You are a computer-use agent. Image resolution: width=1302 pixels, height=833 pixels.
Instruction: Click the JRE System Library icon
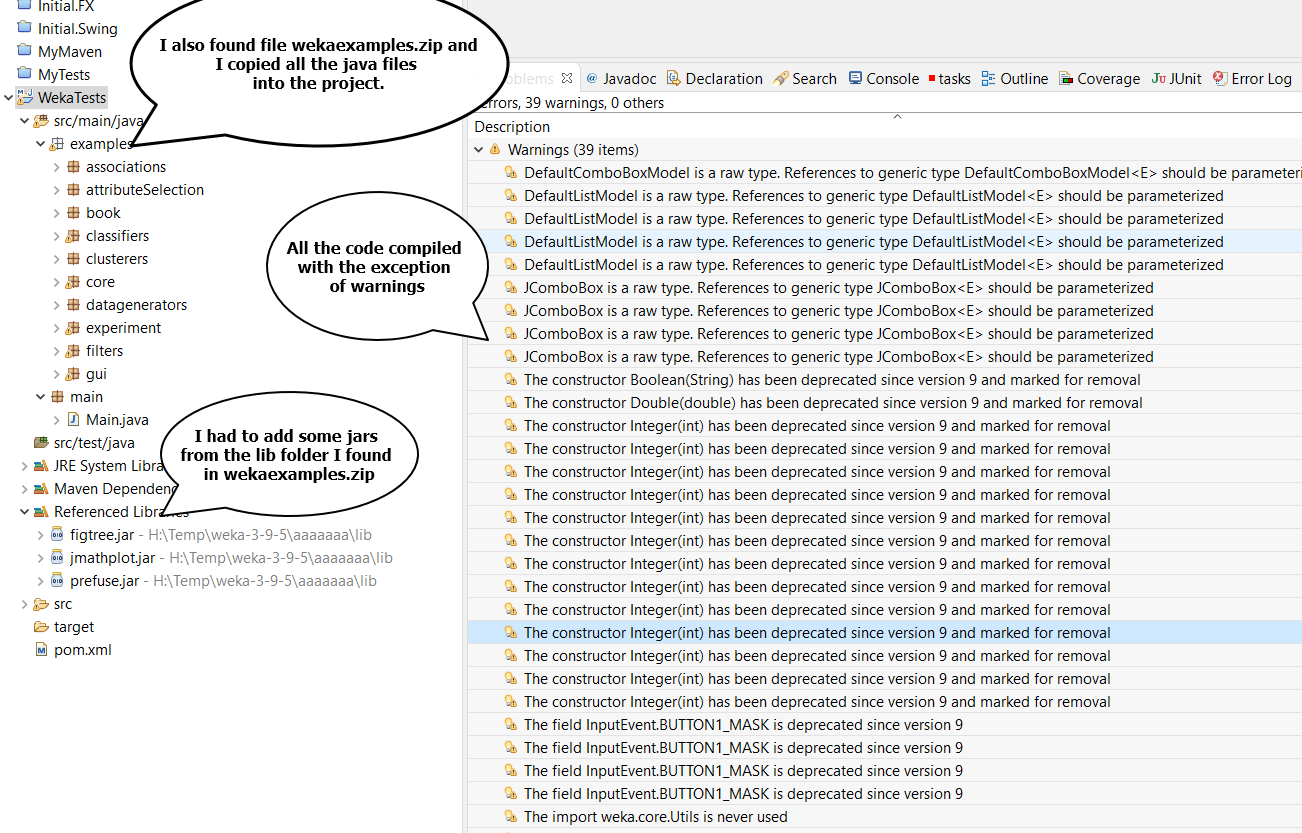[41, 466]
